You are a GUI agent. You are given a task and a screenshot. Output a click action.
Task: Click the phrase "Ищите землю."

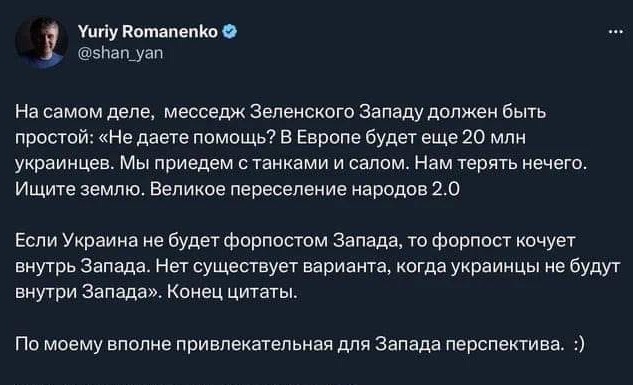81,189
